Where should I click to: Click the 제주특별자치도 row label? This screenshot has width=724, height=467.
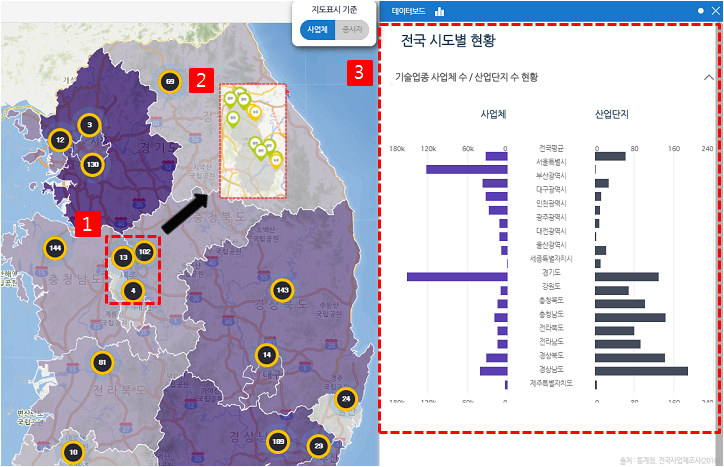pyautogui.click(x=551, y=383)
